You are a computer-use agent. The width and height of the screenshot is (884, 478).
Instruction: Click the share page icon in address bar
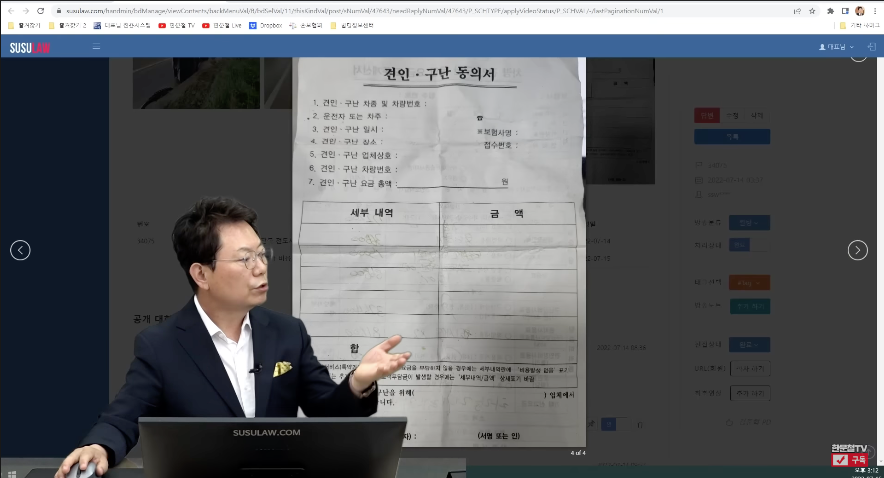click(797, 11)
